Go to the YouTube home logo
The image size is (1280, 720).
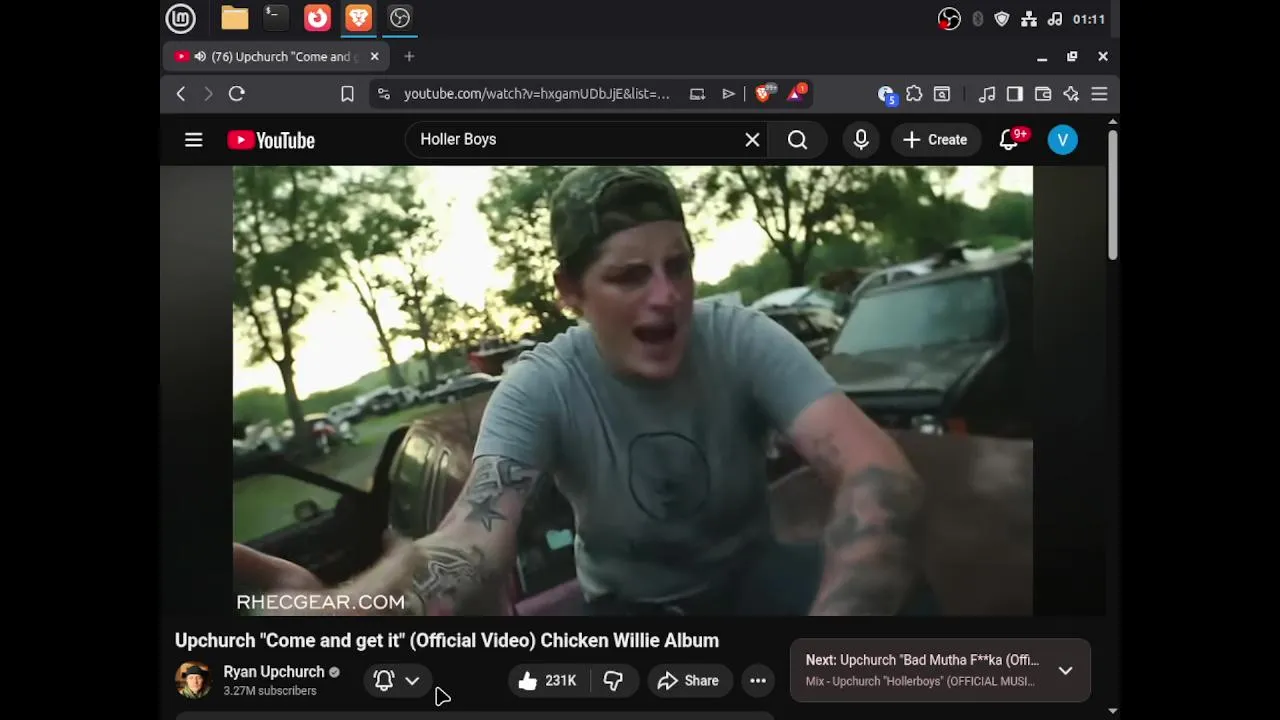(271, 140)
